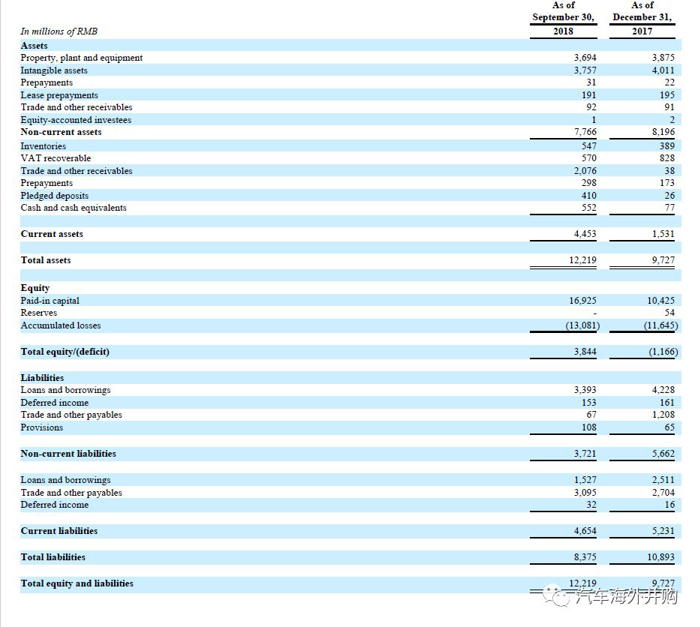The width and height of the screenshot is (700, 627).
Task: Click the 'VAT recoverable' row label
Action: [56, 158]
